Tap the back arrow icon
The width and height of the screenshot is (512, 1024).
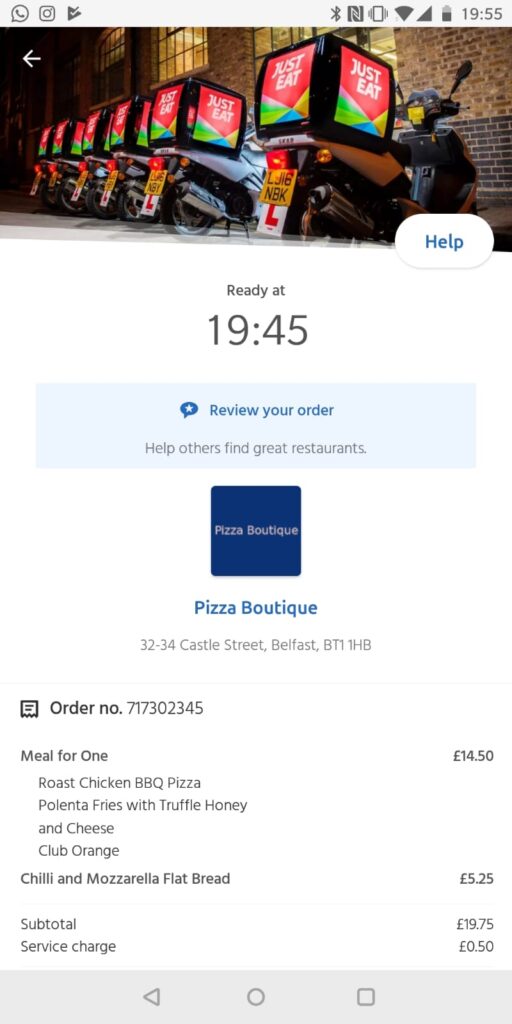pyautogui.click(x=31, y=59)
